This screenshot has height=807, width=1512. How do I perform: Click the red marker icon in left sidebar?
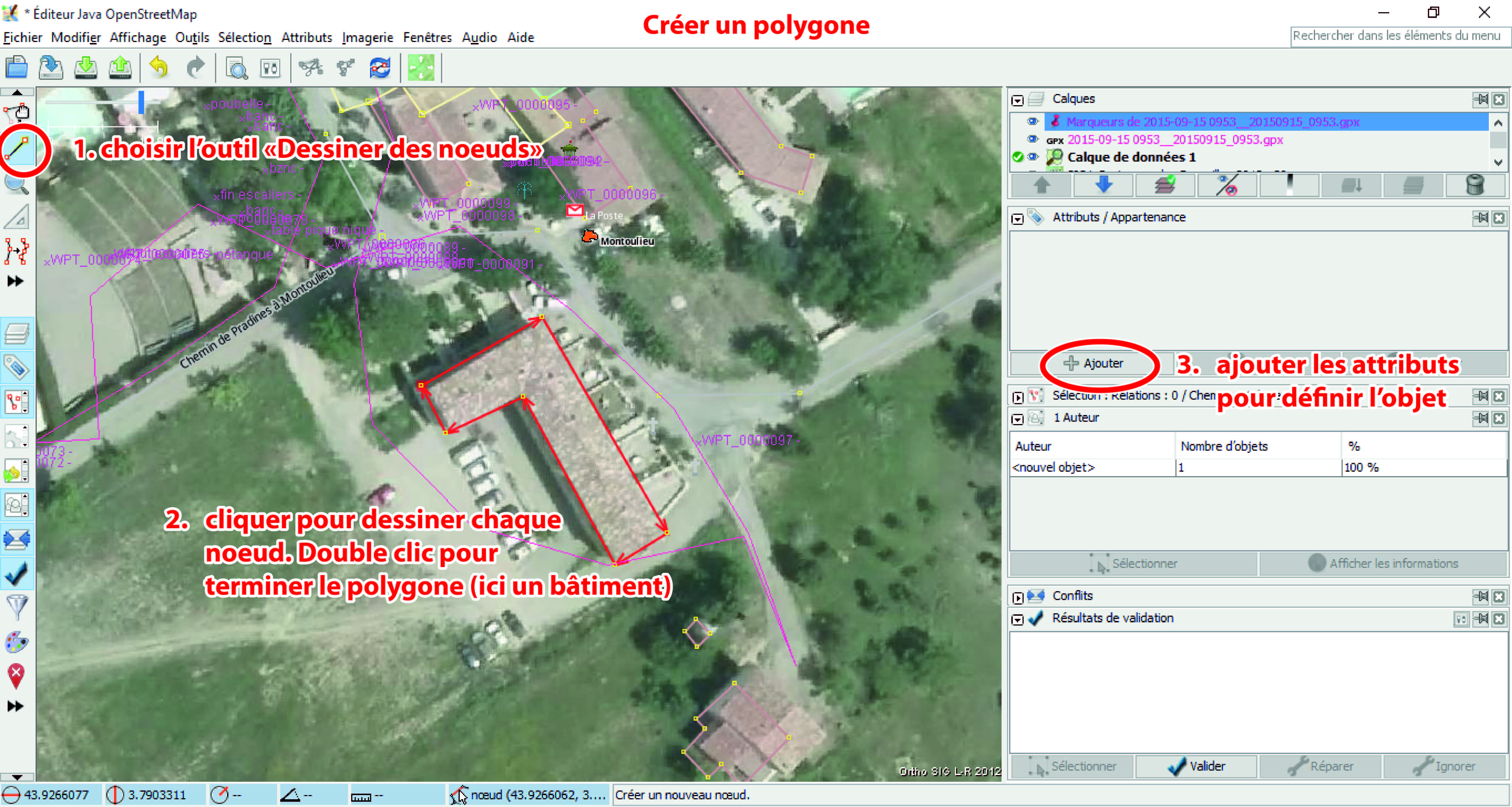click(x=17, y=676)
